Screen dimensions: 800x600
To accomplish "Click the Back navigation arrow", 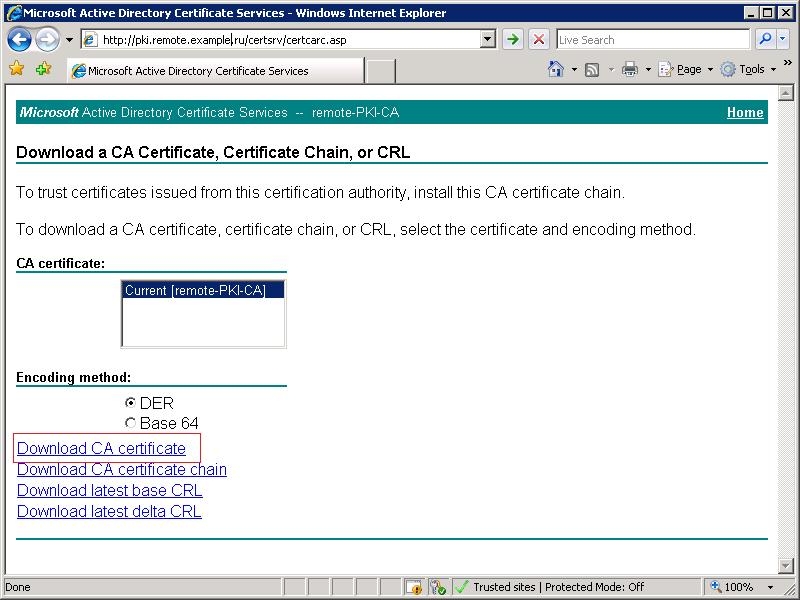I will (19, 40).
